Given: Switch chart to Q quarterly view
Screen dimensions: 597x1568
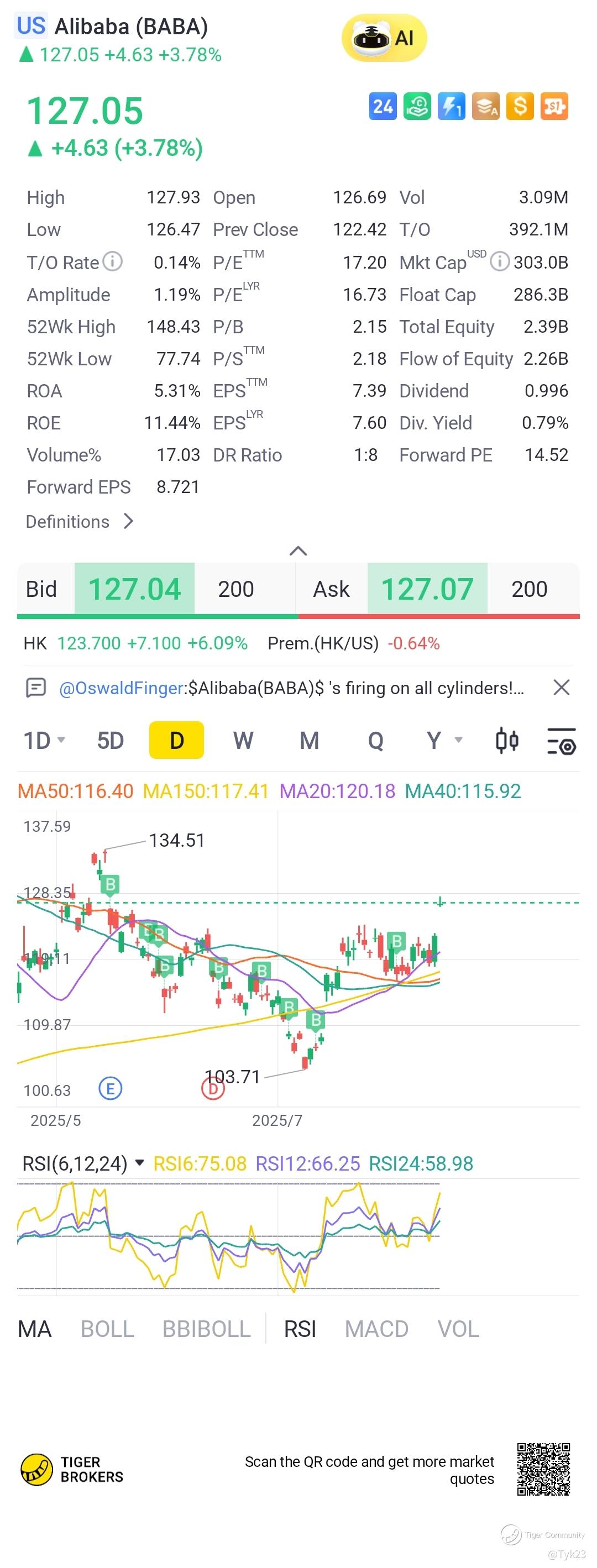Looking at the screenshot, I should pyautogui.click(x=375, y=741).
